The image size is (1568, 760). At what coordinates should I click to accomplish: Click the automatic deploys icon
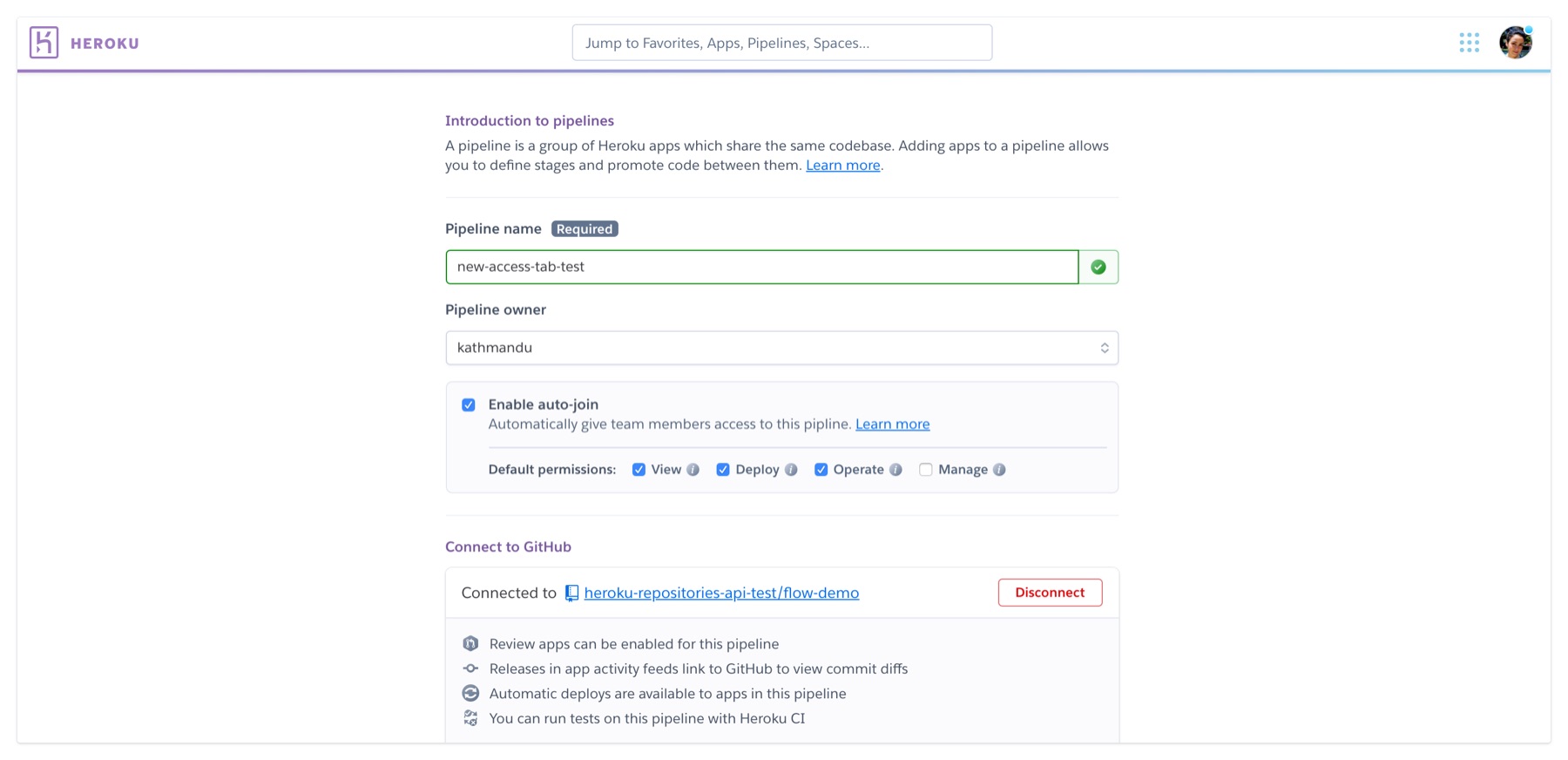point(471,693)
